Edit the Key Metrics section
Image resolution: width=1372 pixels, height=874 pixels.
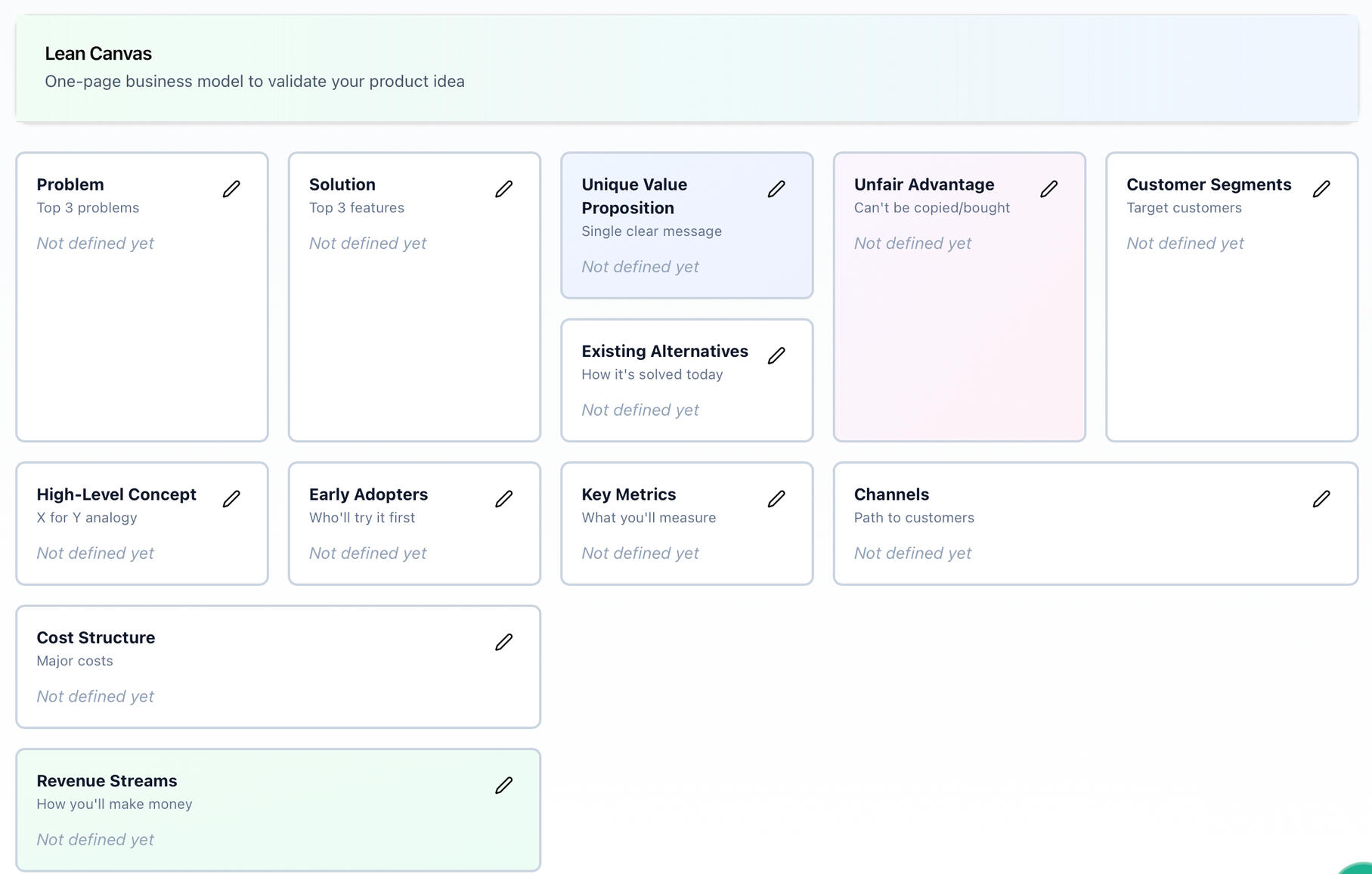point(776,498)
